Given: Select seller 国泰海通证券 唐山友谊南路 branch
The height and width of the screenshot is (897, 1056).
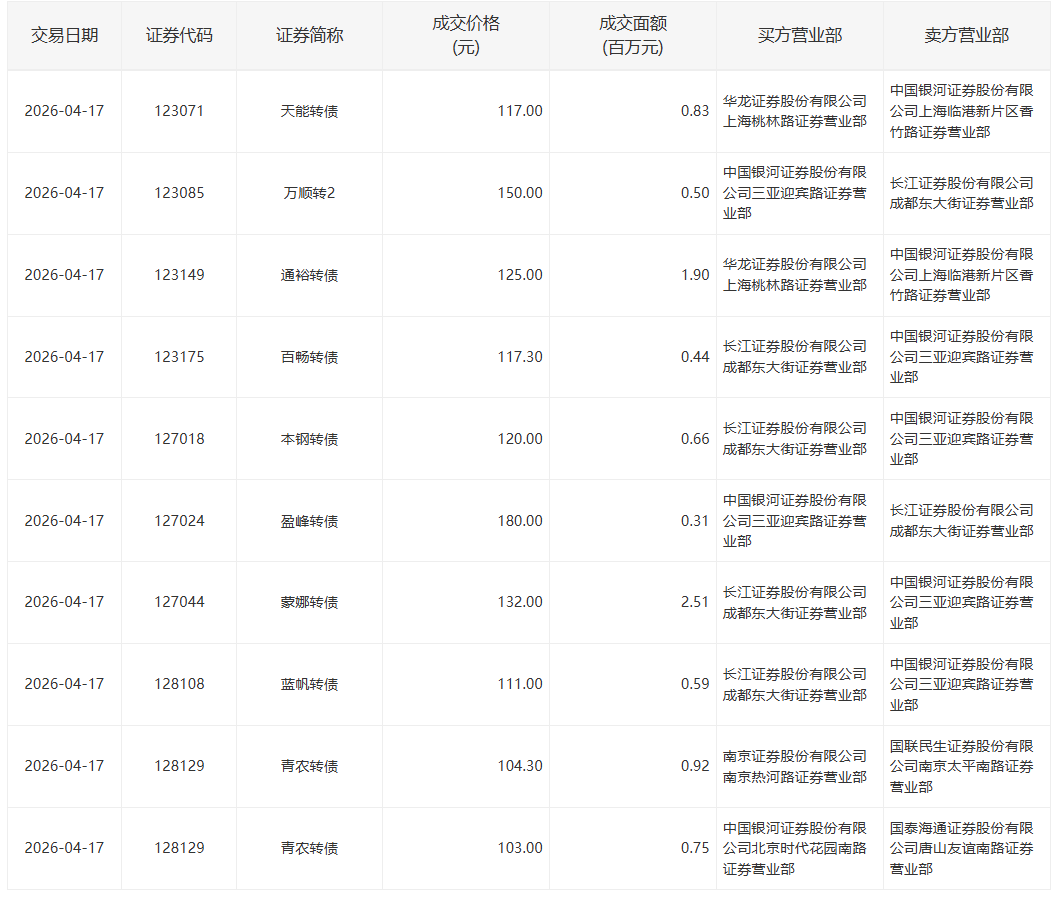Looking at the screenshot, I should click(x=962, y=848).
